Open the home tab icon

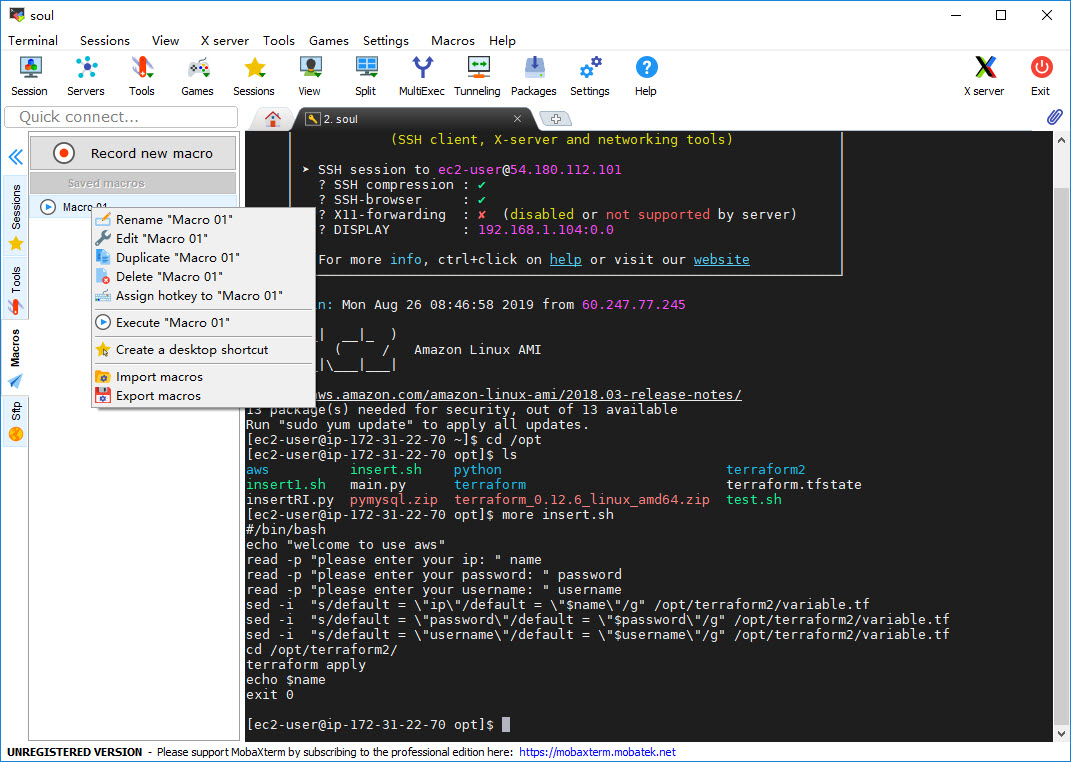point(272,118)
